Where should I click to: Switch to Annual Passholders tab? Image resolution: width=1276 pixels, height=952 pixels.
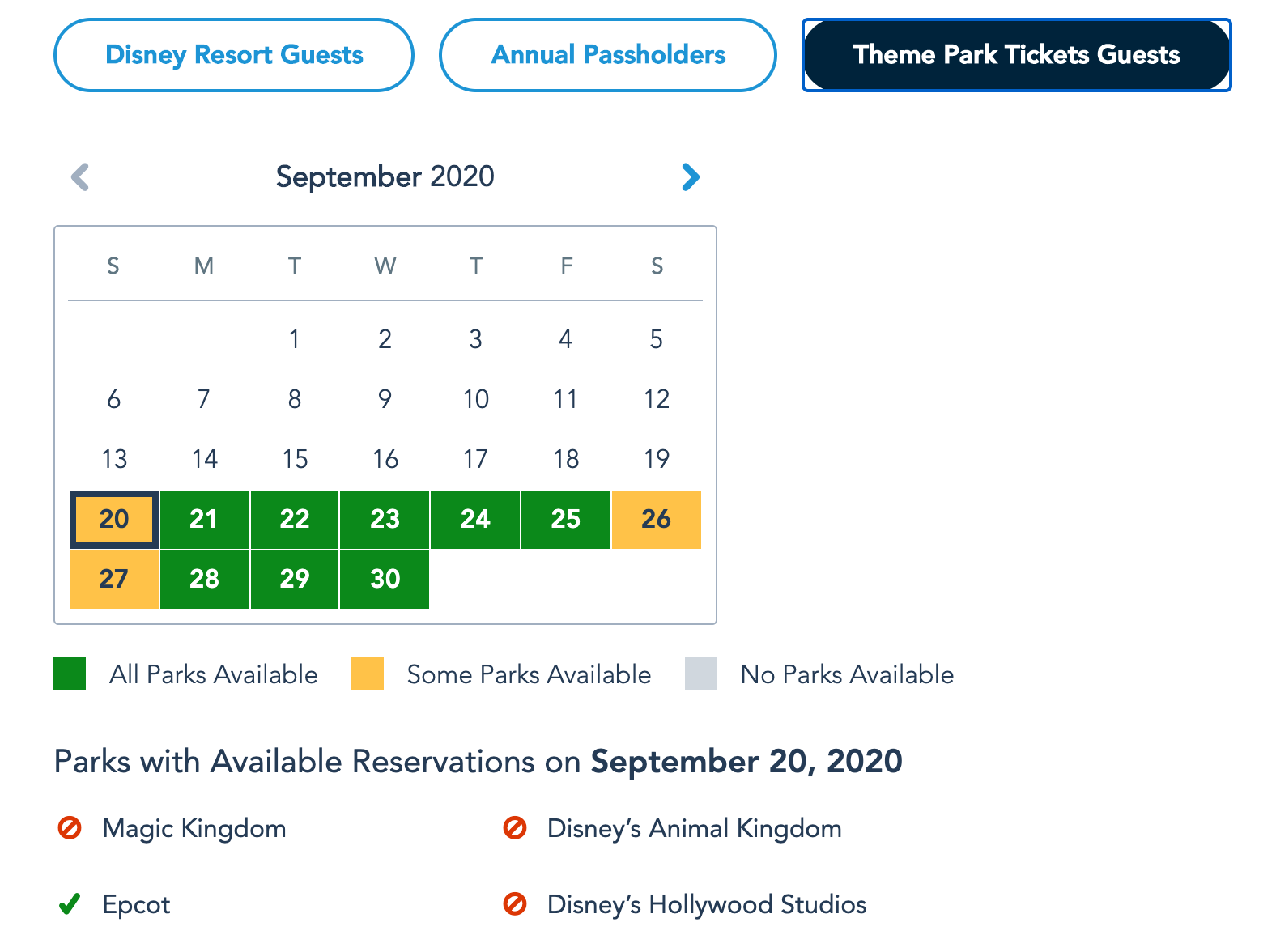tap(608, 55)
